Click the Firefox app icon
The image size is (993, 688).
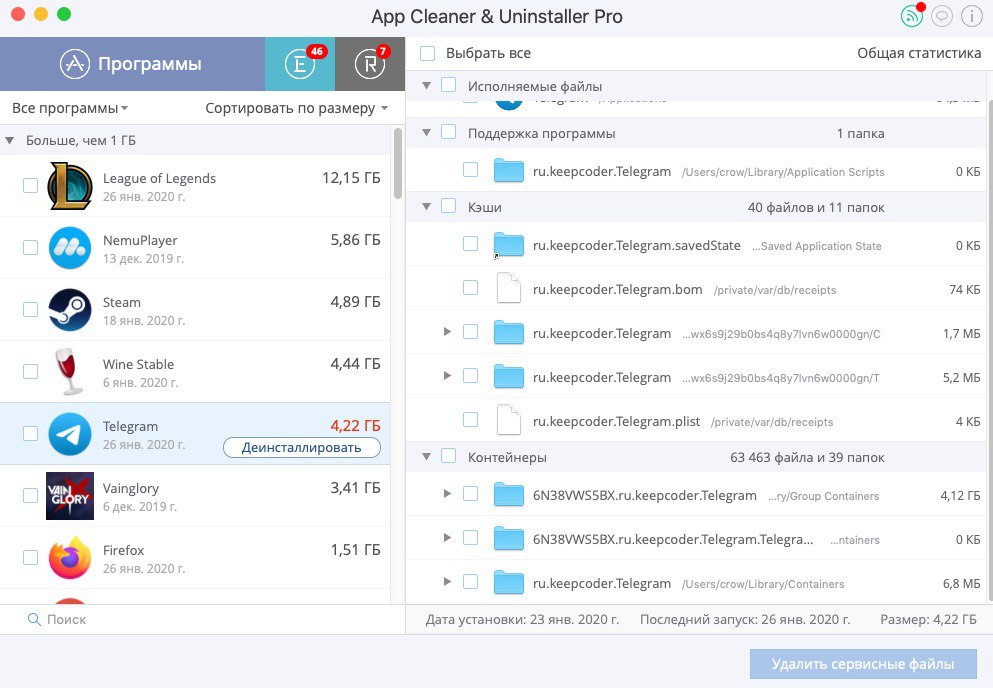tap(70, 557)
